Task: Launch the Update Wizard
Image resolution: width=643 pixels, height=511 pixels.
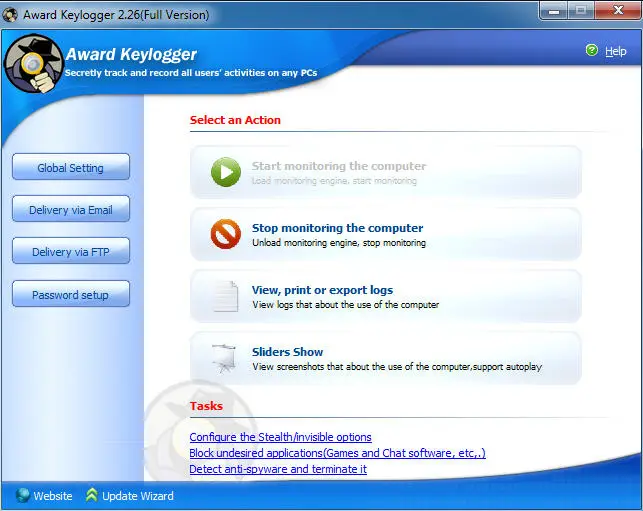Action: pos(138,496)
